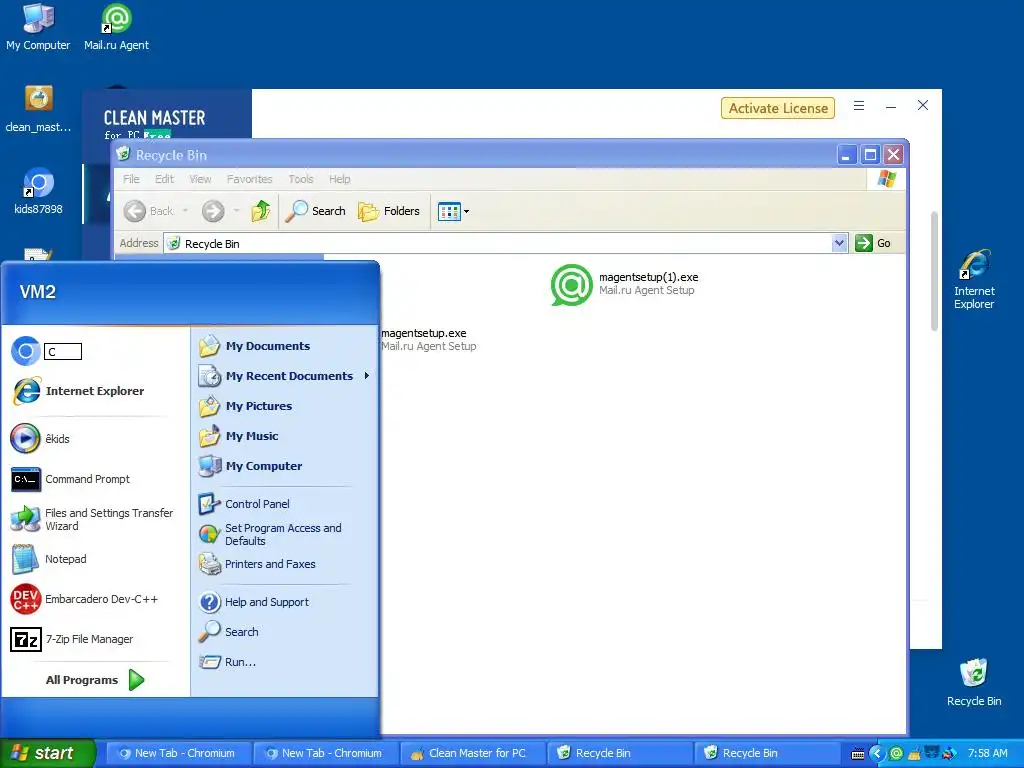
Task: Click the keyboard tray icon
Action: (858, 754)
